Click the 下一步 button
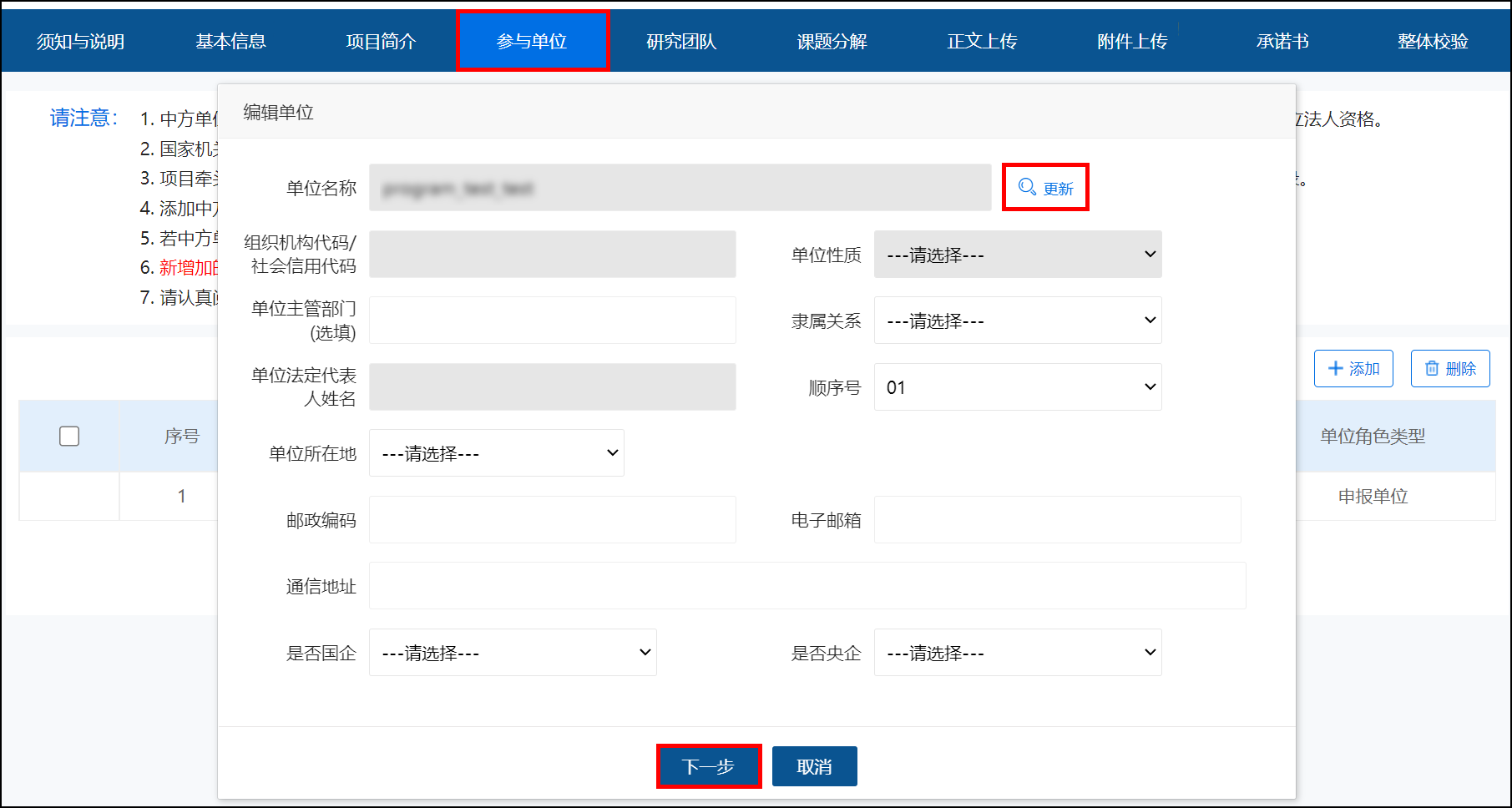The width and height of the screenshot is (1512, 808). click(x=709, y=765)
